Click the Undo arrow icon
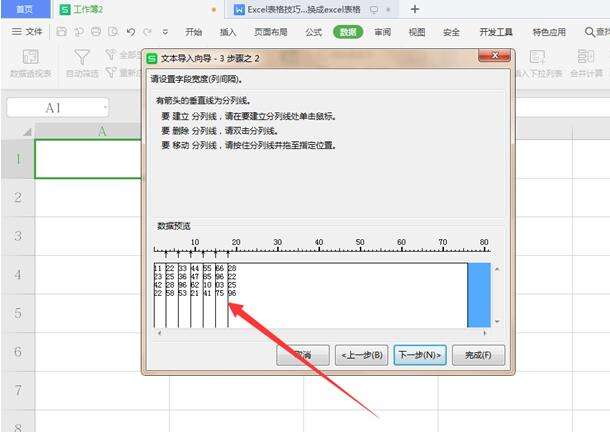The width and height of the screenshot is (610, 432). [x=131, y=32]
